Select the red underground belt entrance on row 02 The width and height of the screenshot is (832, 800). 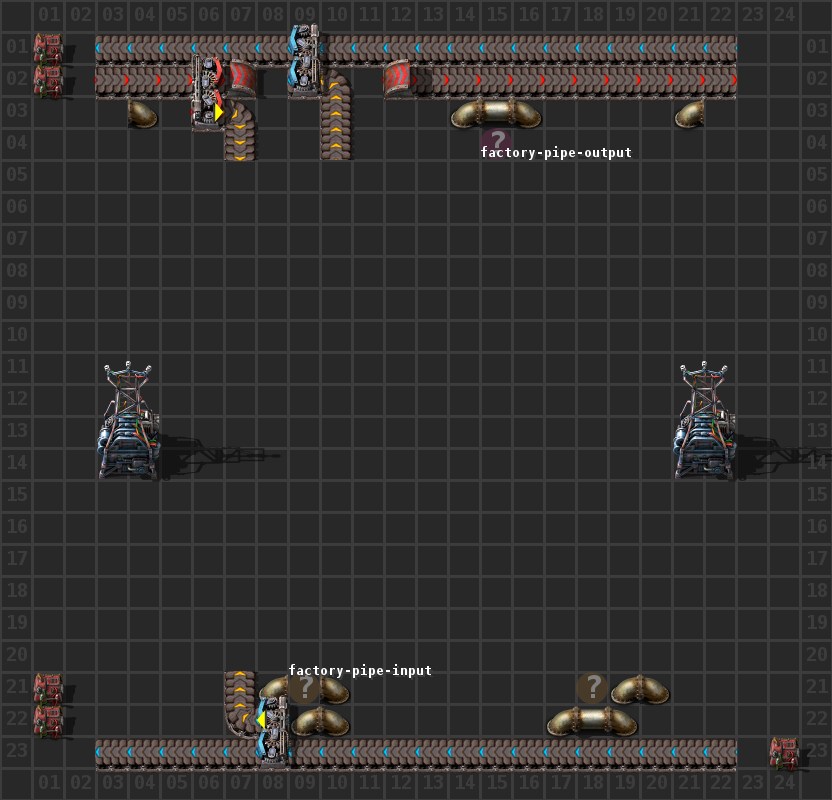tap(398, 80)
